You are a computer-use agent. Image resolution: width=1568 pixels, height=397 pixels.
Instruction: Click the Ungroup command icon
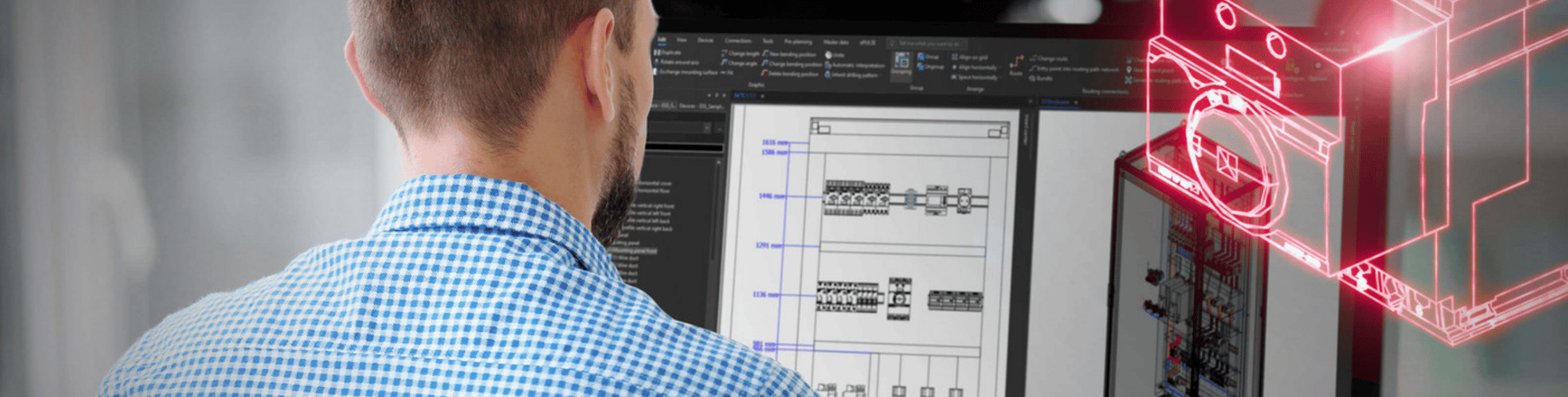pyautogui.click(x=922, y=67)
